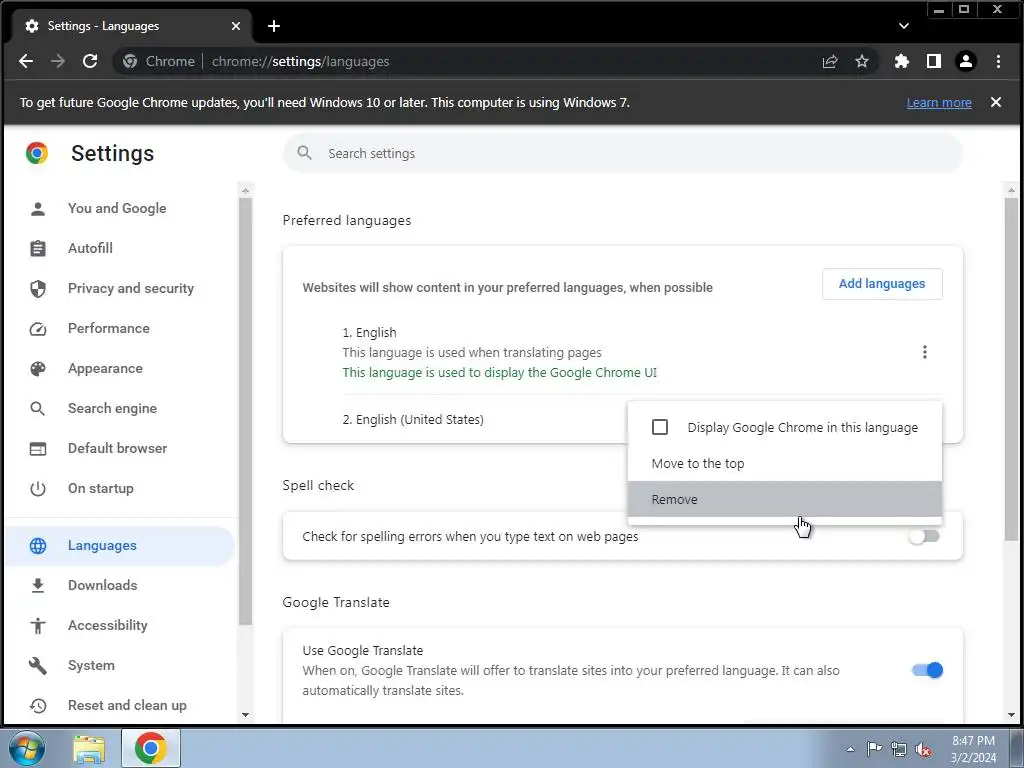Click the Chrome logo beside Settings

tap(37, 153)
